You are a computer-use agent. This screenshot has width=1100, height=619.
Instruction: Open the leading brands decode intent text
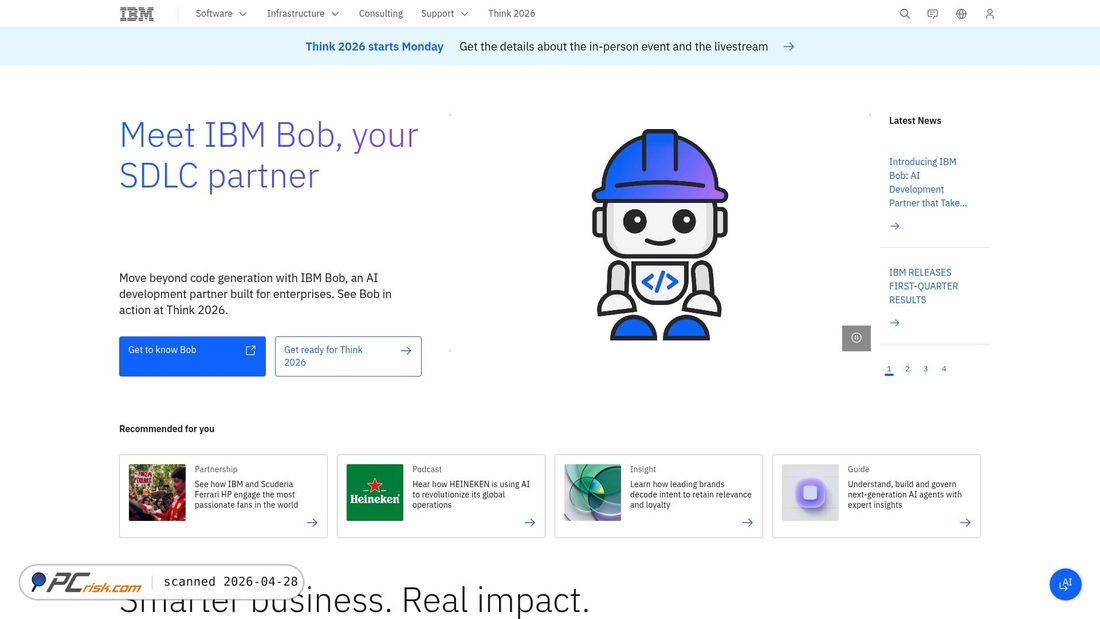tap(690, 495)
